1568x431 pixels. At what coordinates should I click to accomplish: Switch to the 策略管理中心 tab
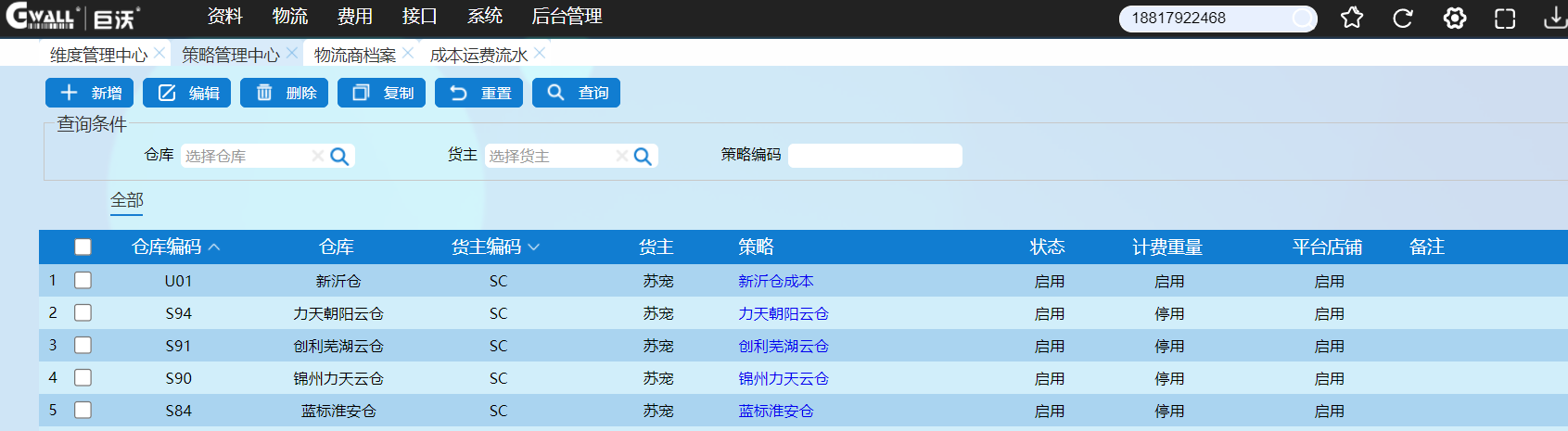(231, 55)
